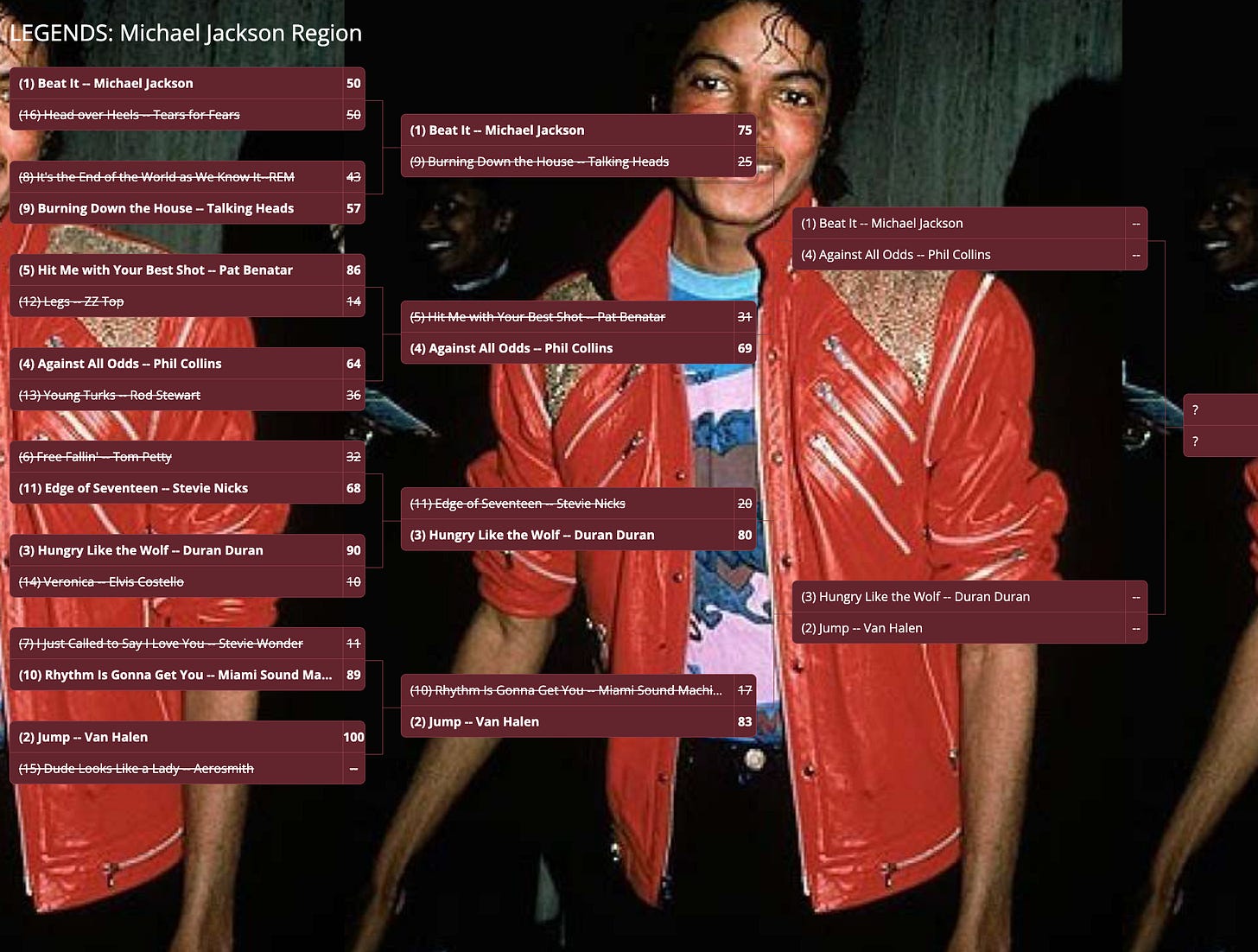The height and width of the screenshot is (952, 1258).
Task: Click the lower '?' final slot
Action: pos(1221,441)
